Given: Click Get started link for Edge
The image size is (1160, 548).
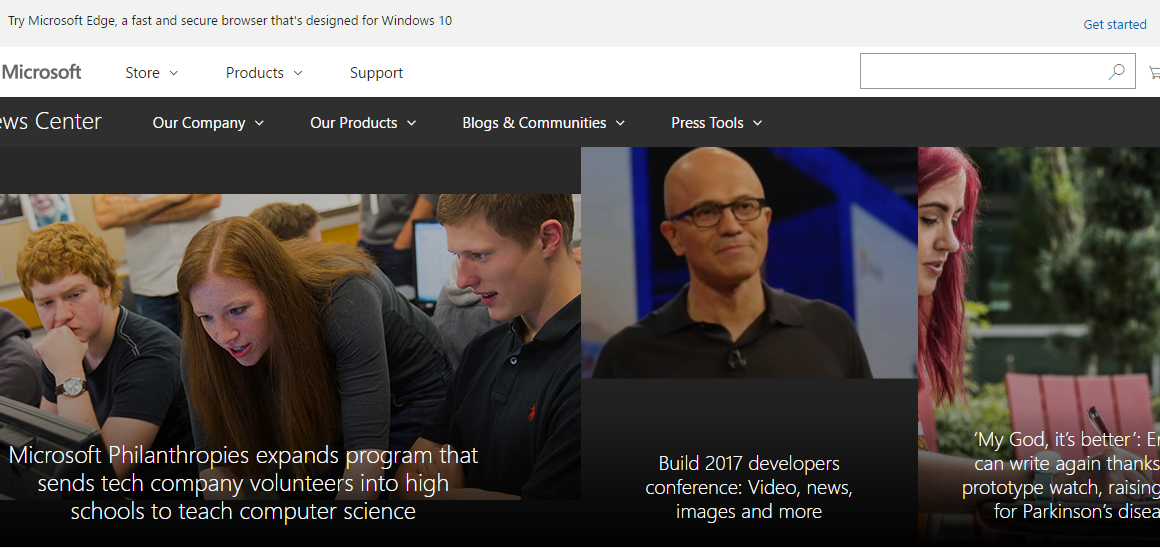Looking at the screenshot, I should [x=1115, y=24].
